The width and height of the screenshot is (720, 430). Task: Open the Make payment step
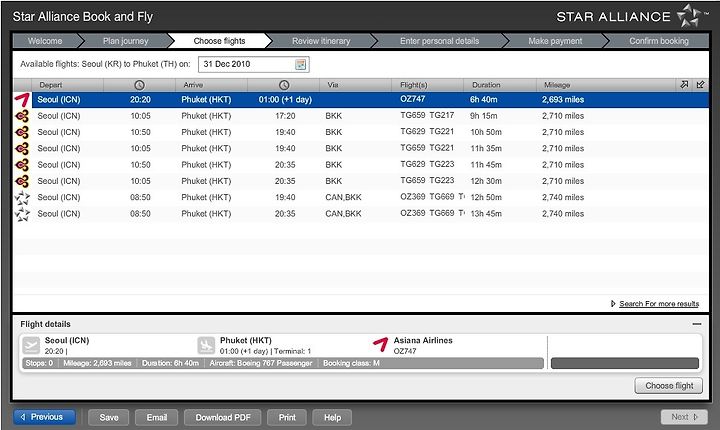pos(555,41)
